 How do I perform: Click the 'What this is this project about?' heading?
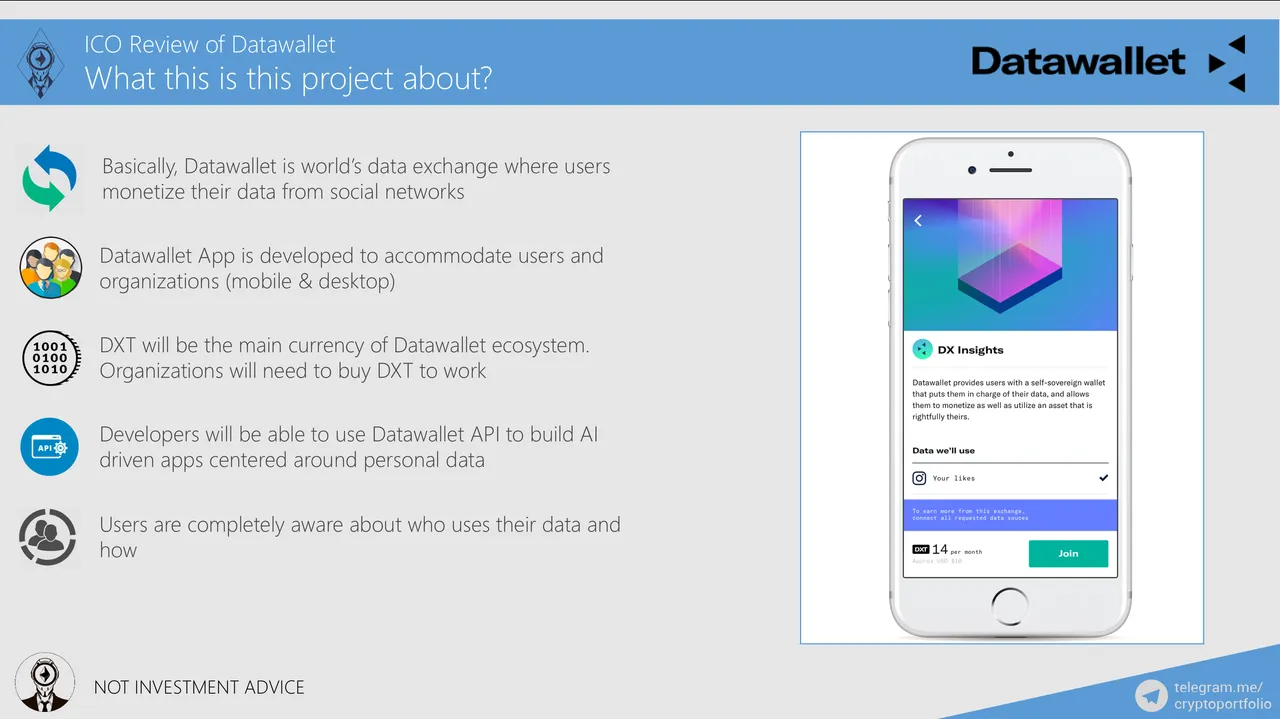coord(288,78)
